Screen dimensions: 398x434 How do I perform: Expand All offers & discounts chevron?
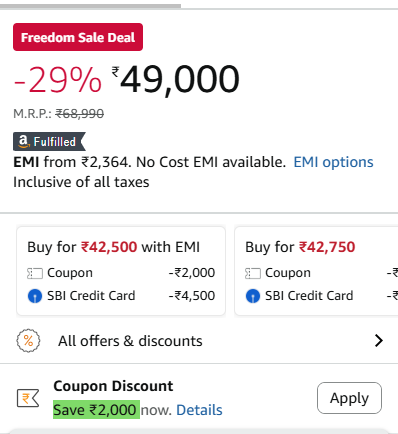[379, 341]
